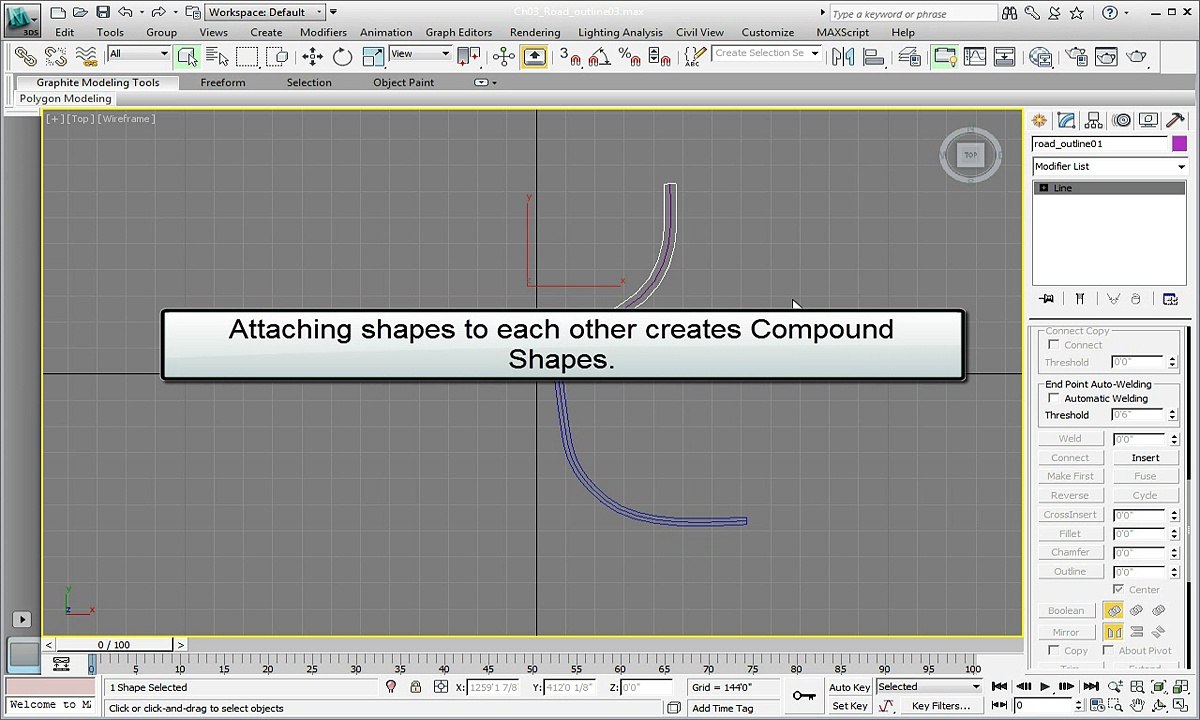Activate the Select and Scale tool
Image resolution: width=1200 pixels, height=720 pixels.
[x=372, y=56]
